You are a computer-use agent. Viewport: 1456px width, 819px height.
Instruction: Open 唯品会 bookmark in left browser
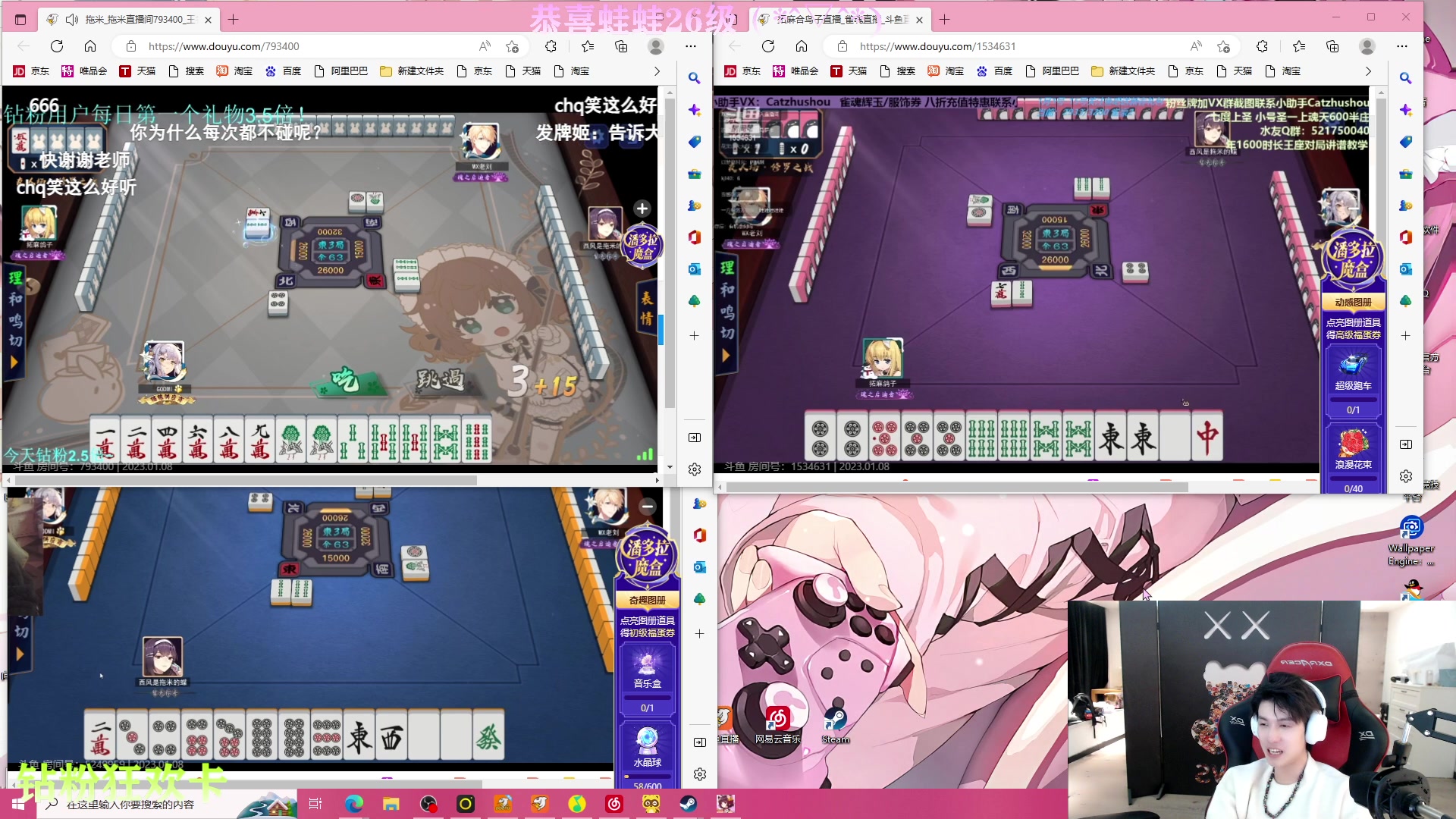(x=84, y=71)
